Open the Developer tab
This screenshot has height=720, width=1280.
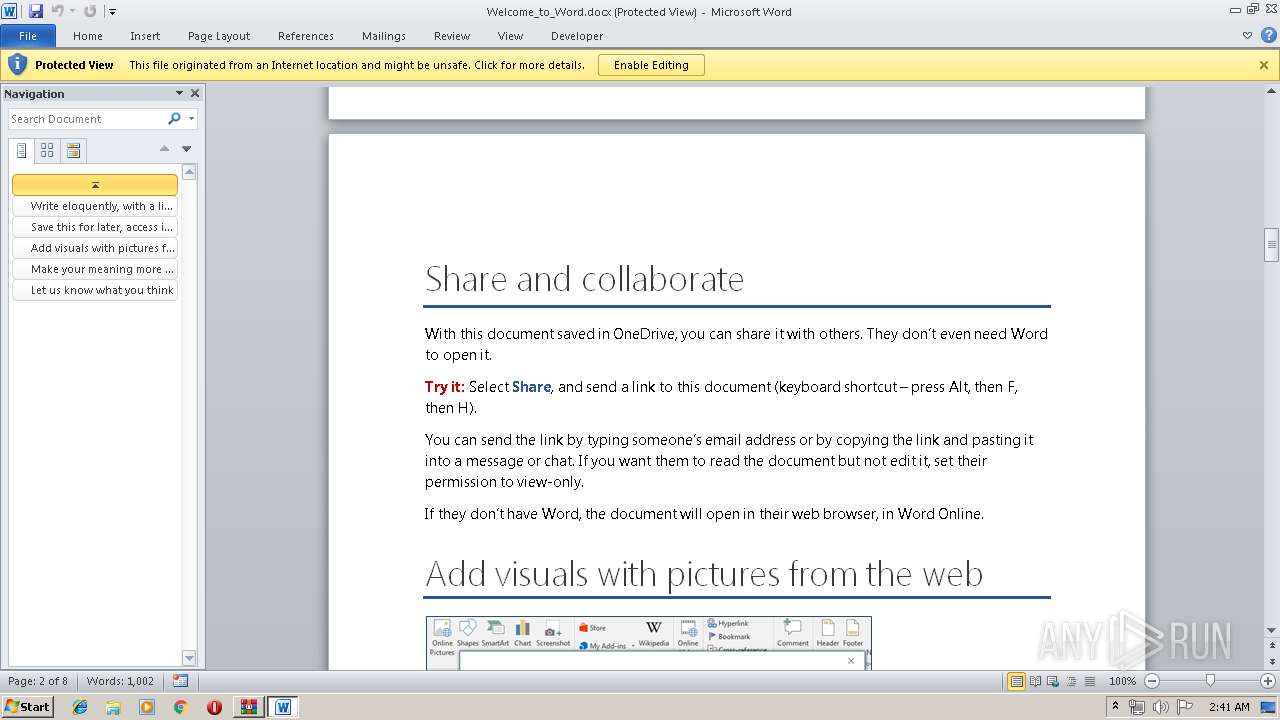point(577,36)
